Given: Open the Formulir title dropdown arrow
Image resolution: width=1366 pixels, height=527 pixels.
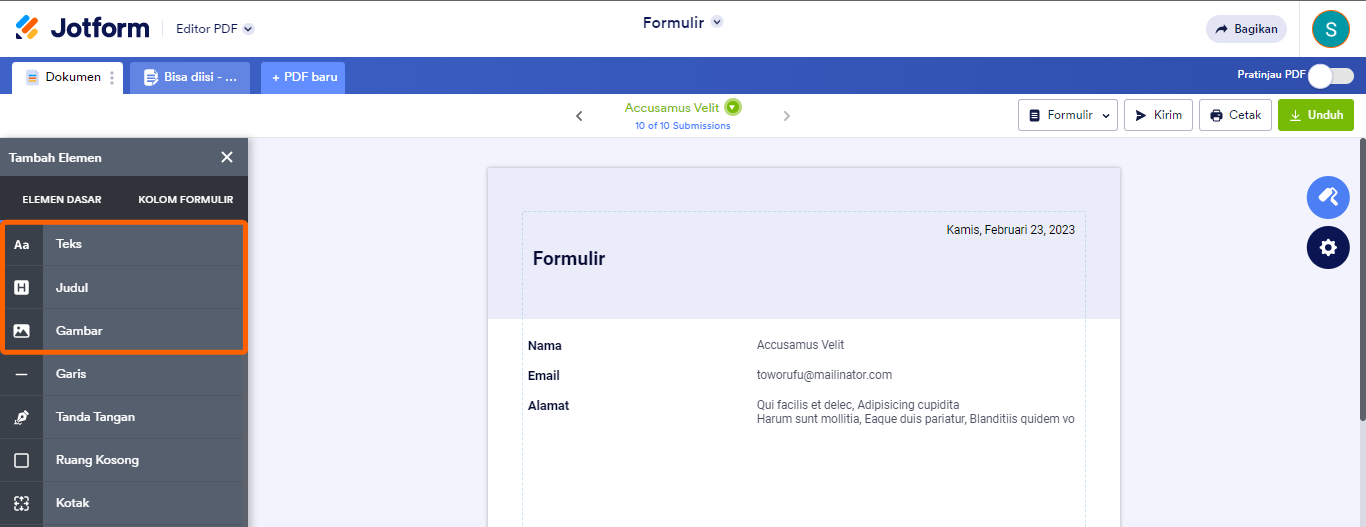Looking at the screenshot, I should click(x=717, y=22).
